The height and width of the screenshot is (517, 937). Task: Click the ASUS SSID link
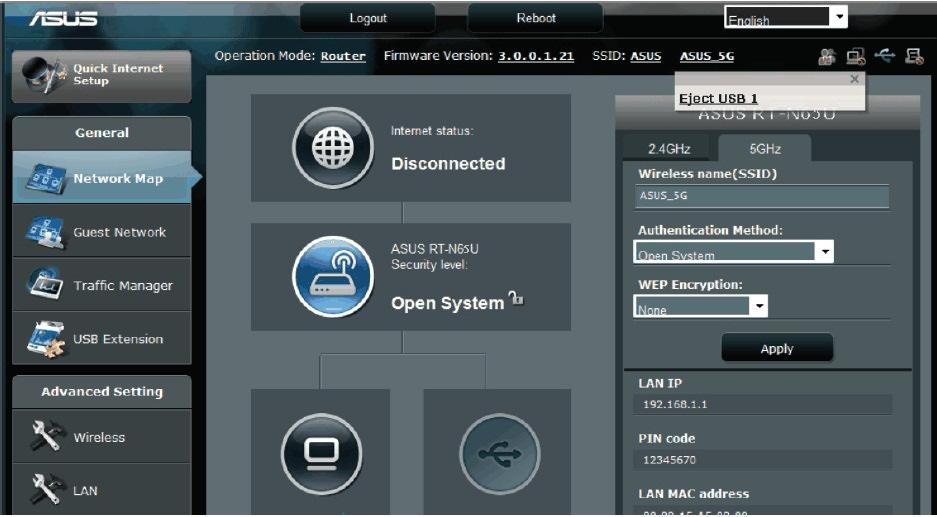tap(646, 56)
